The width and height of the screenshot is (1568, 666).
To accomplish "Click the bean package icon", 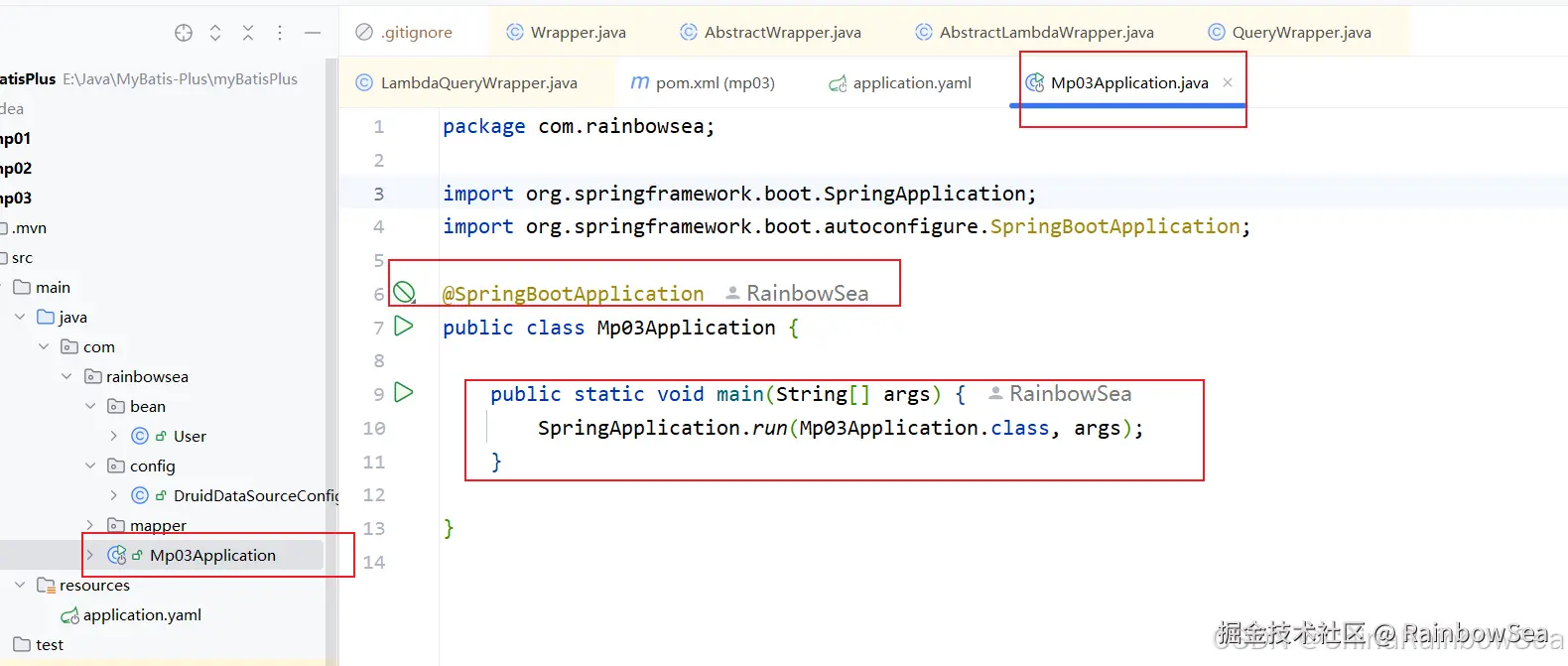I will click(116, 406).
